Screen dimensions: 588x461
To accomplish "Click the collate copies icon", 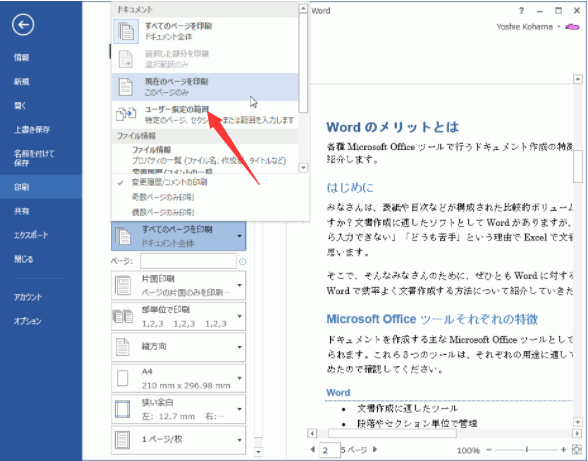I will 123,317.
